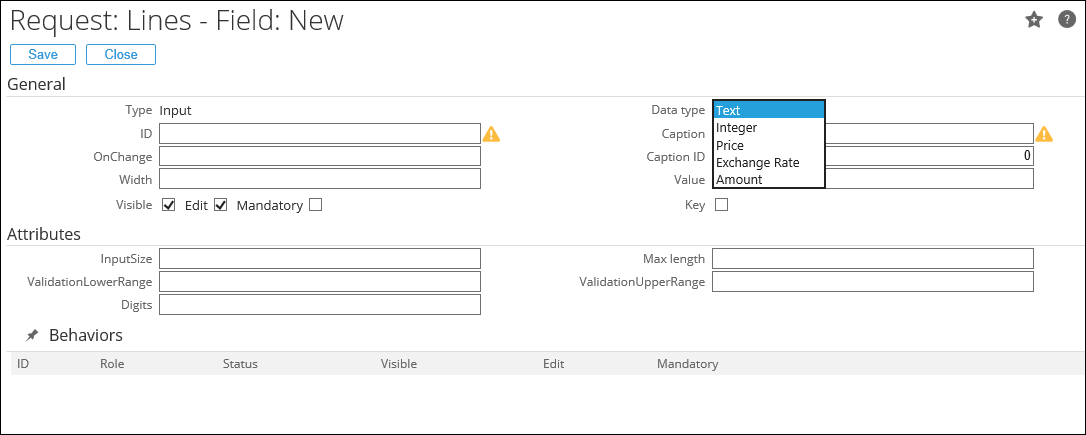The width and height of the screenshot is (1086, 435).
Task: Click the Role column header in Behaviors
Action: (x=112, y=364)
